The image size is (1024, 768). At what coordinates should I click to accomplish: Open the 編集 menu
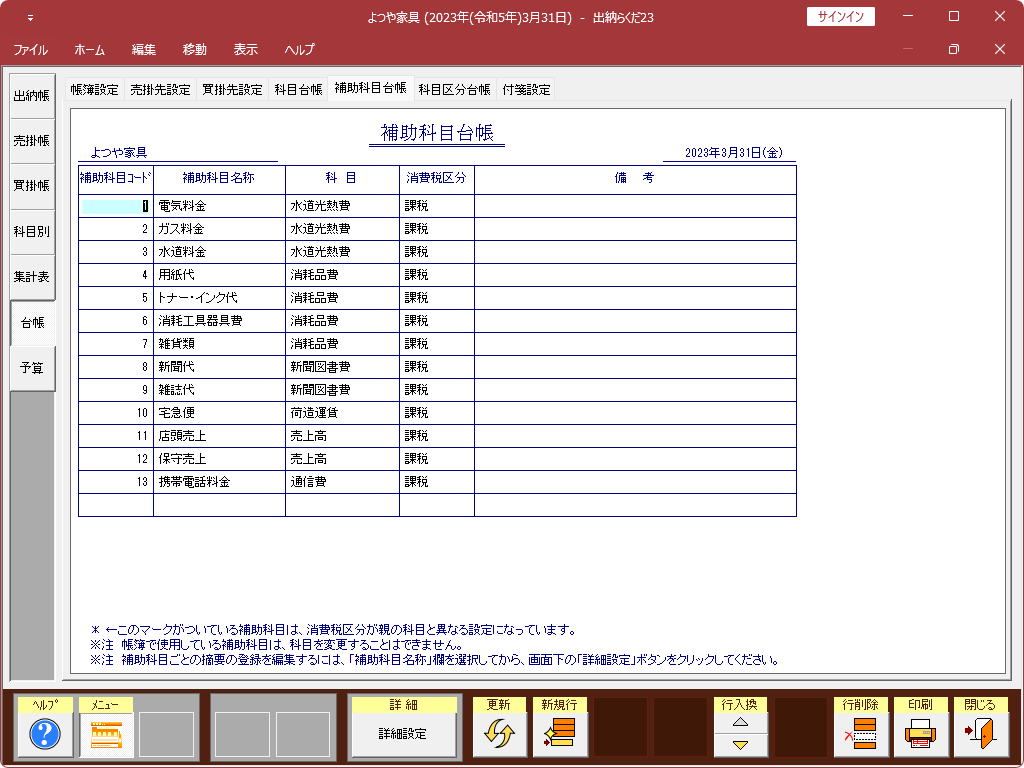[x=144, y=50]
